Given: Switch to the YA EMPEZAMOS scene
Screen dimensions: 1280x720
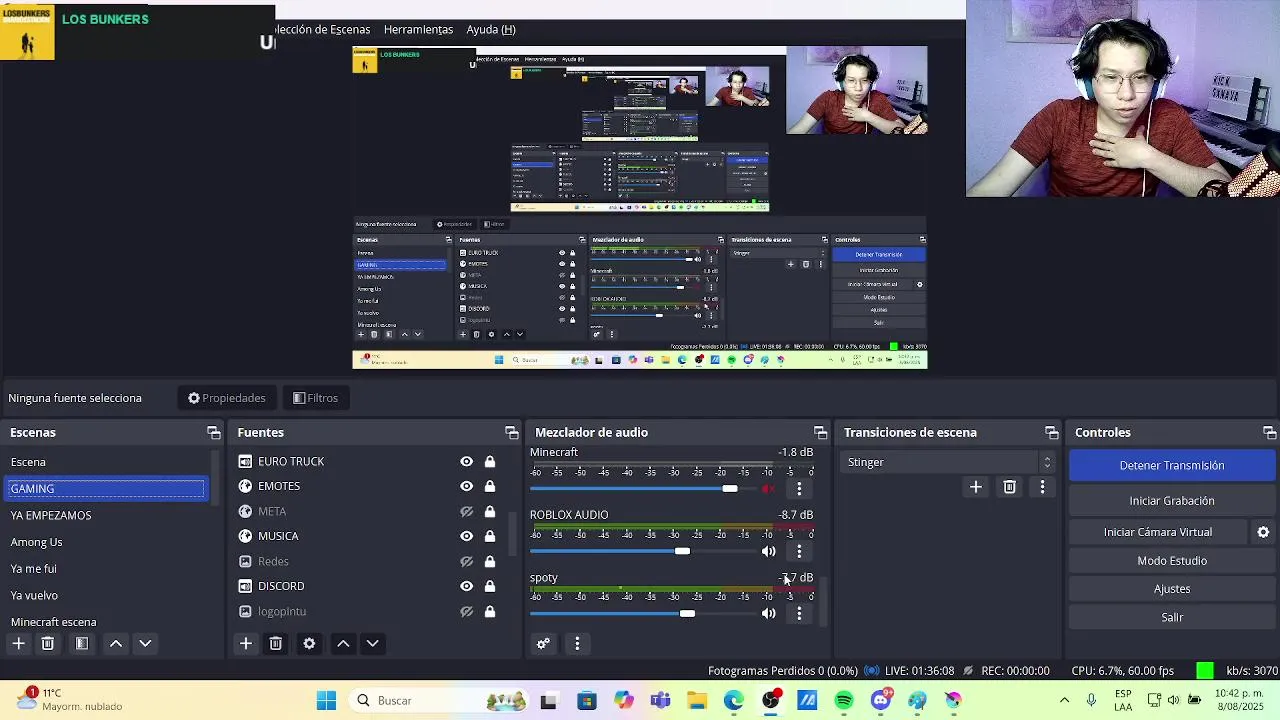Looking at the screenshot, I should pos(51,515).
